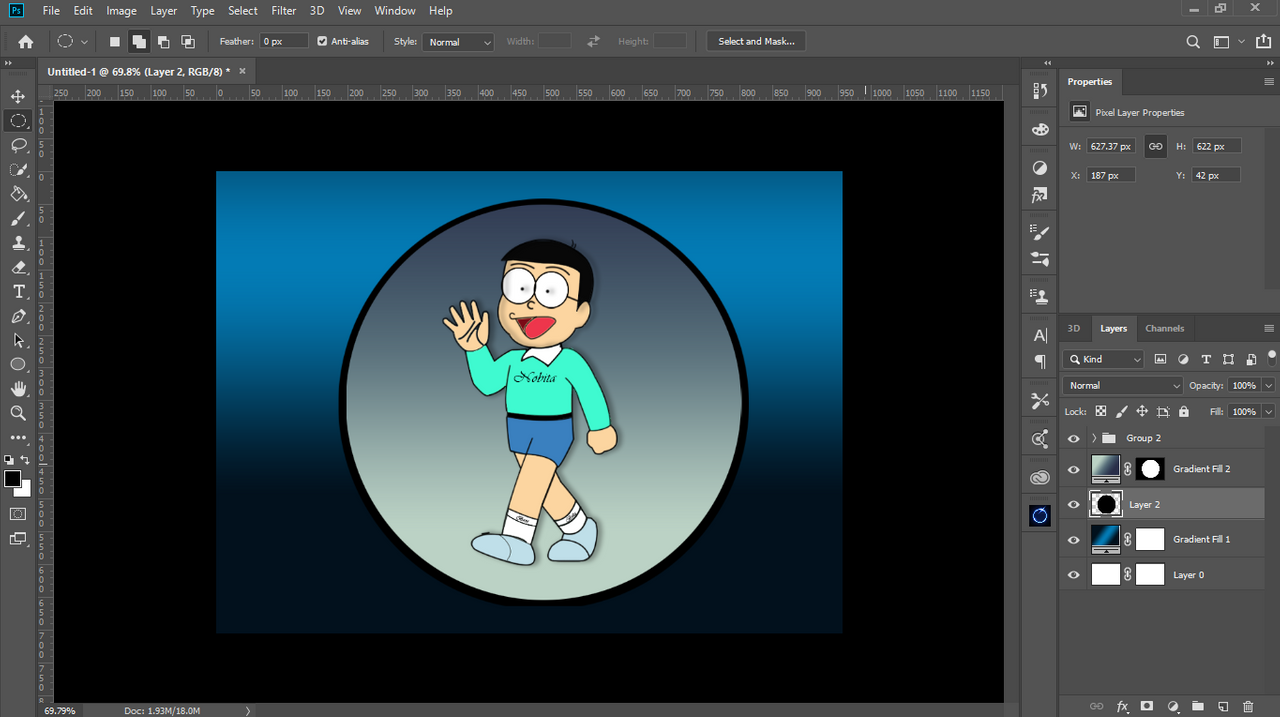Select the Ellipse shape tool
Viewport: 1280px width, 717px height.
(18, 364)
